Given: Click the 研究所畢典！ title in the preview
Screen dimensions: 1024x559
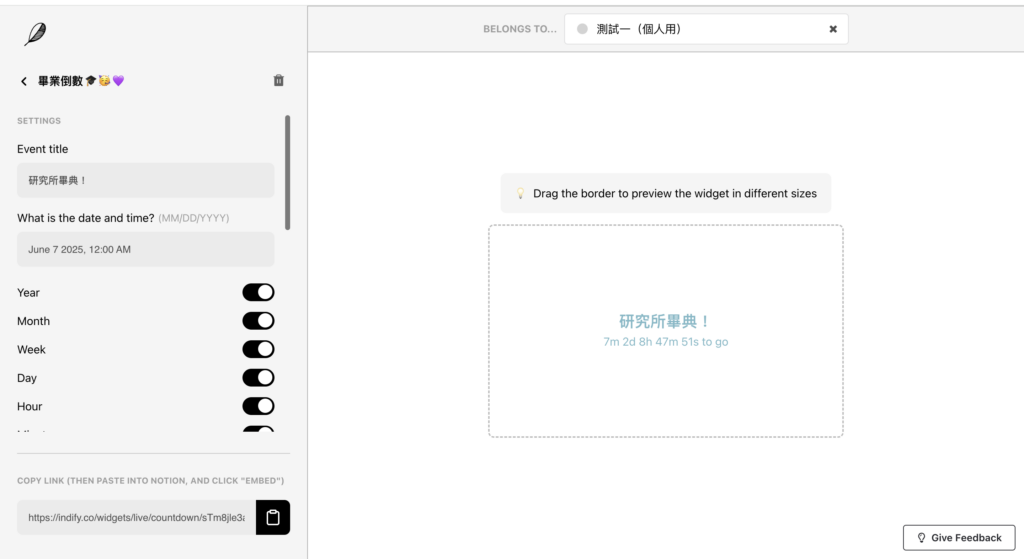Looking at the screenshot, I should (665, 321).
